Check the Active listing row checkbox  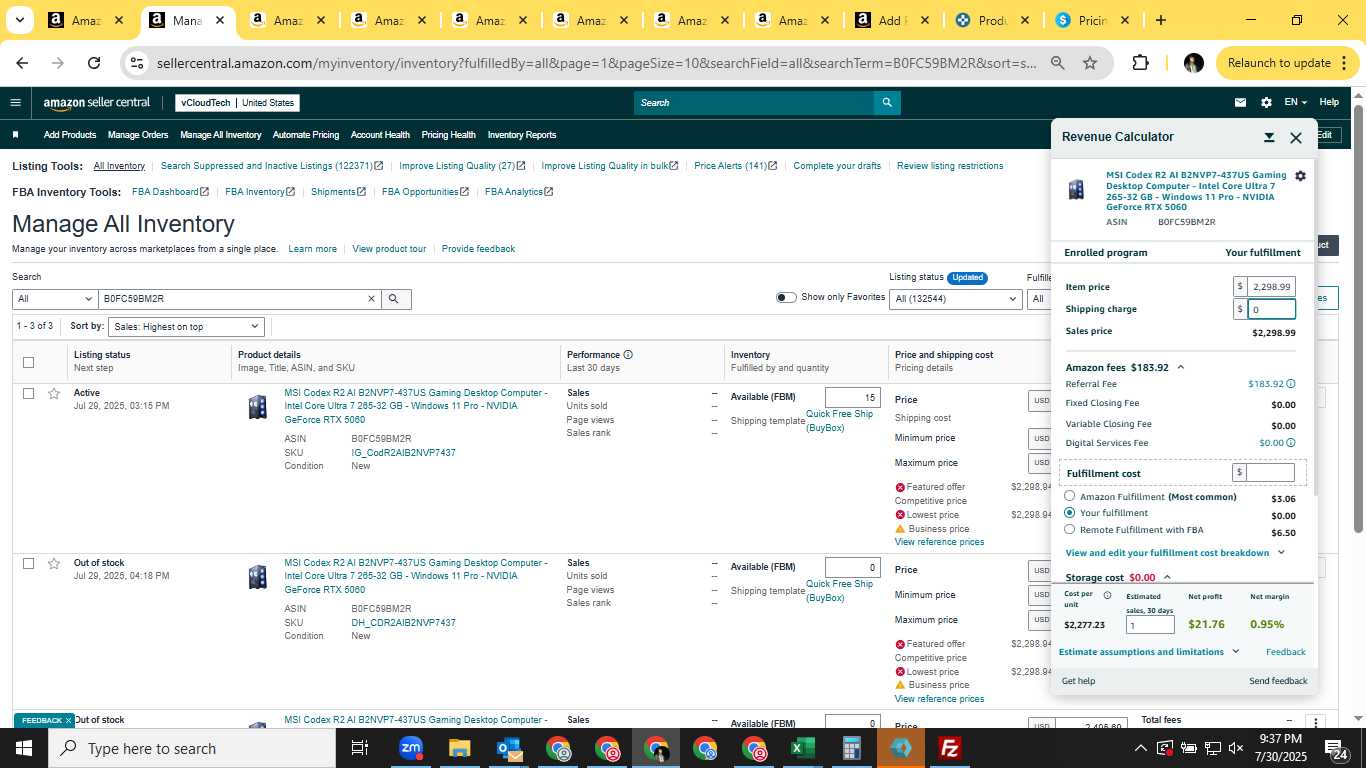click(28, 393)
